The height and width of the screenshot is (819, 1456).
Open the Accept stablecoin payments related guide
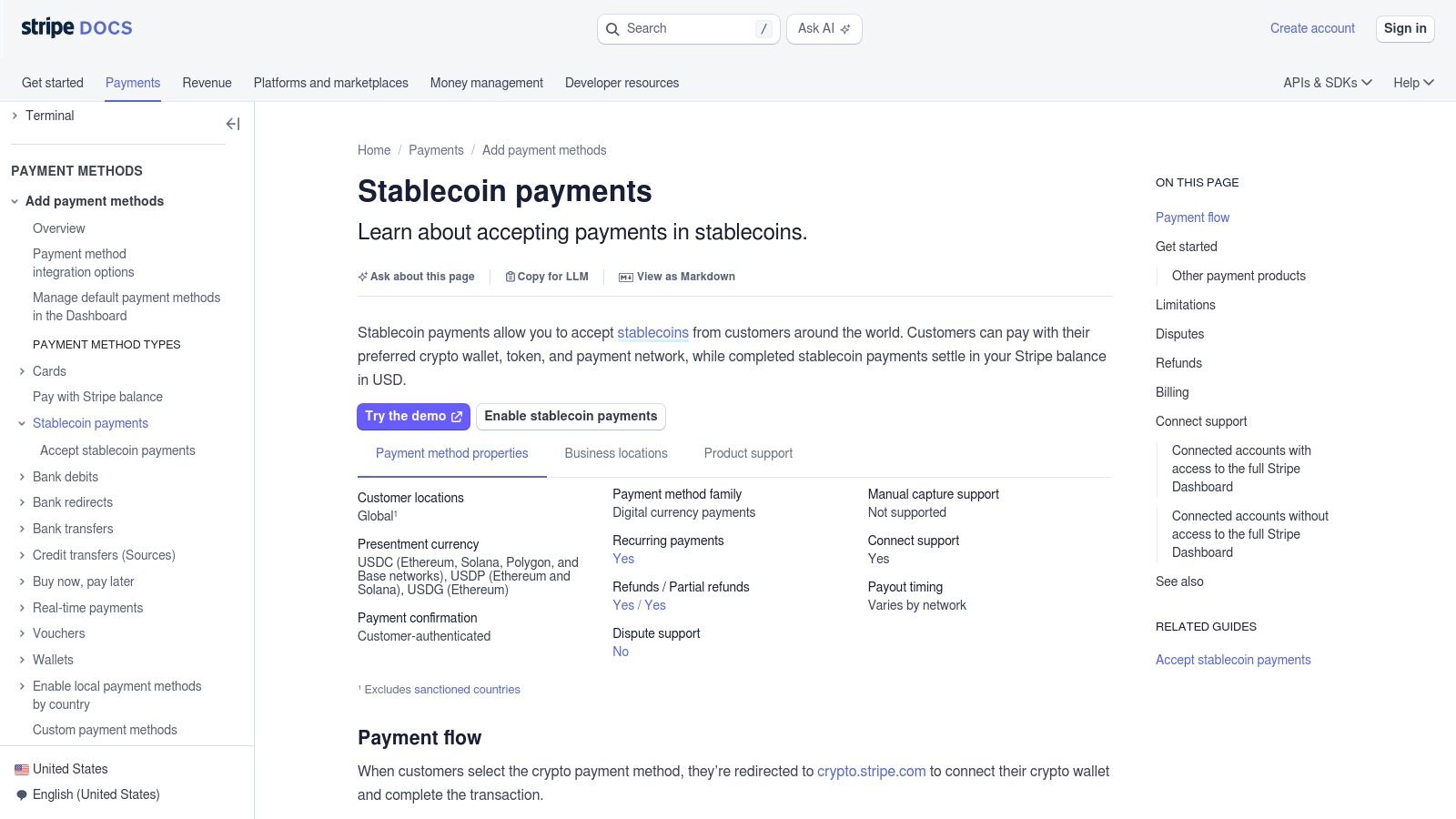(1233, 660)
